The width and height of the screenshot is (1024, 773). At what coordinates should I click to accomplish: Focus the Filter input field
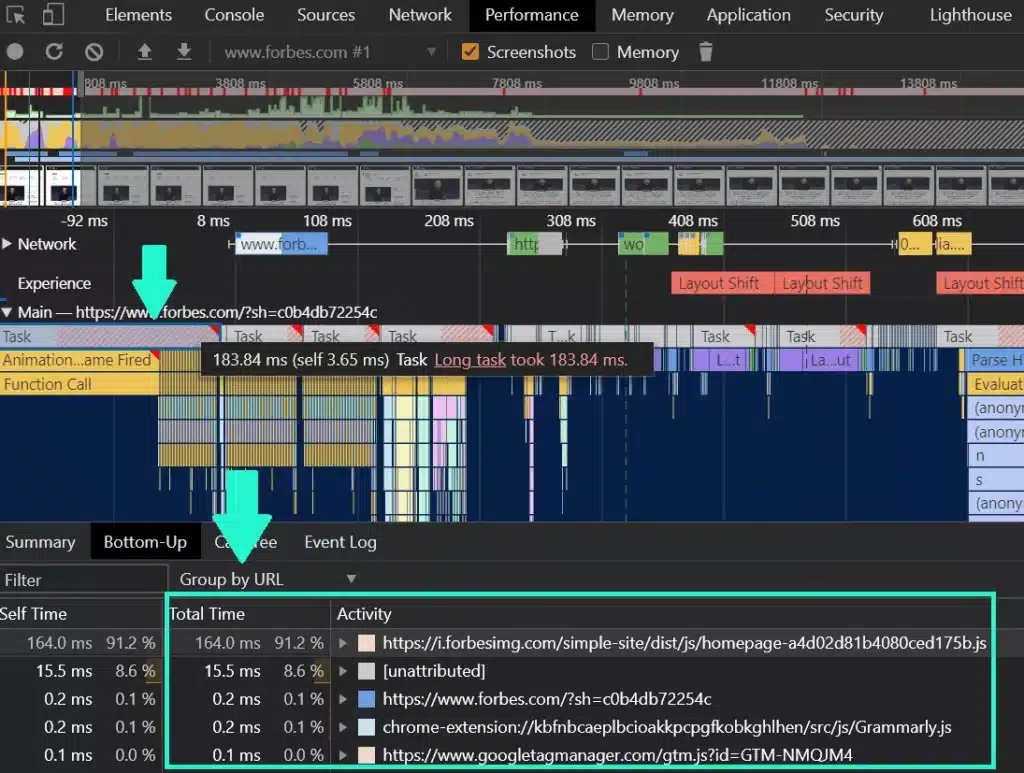(83, 580)
